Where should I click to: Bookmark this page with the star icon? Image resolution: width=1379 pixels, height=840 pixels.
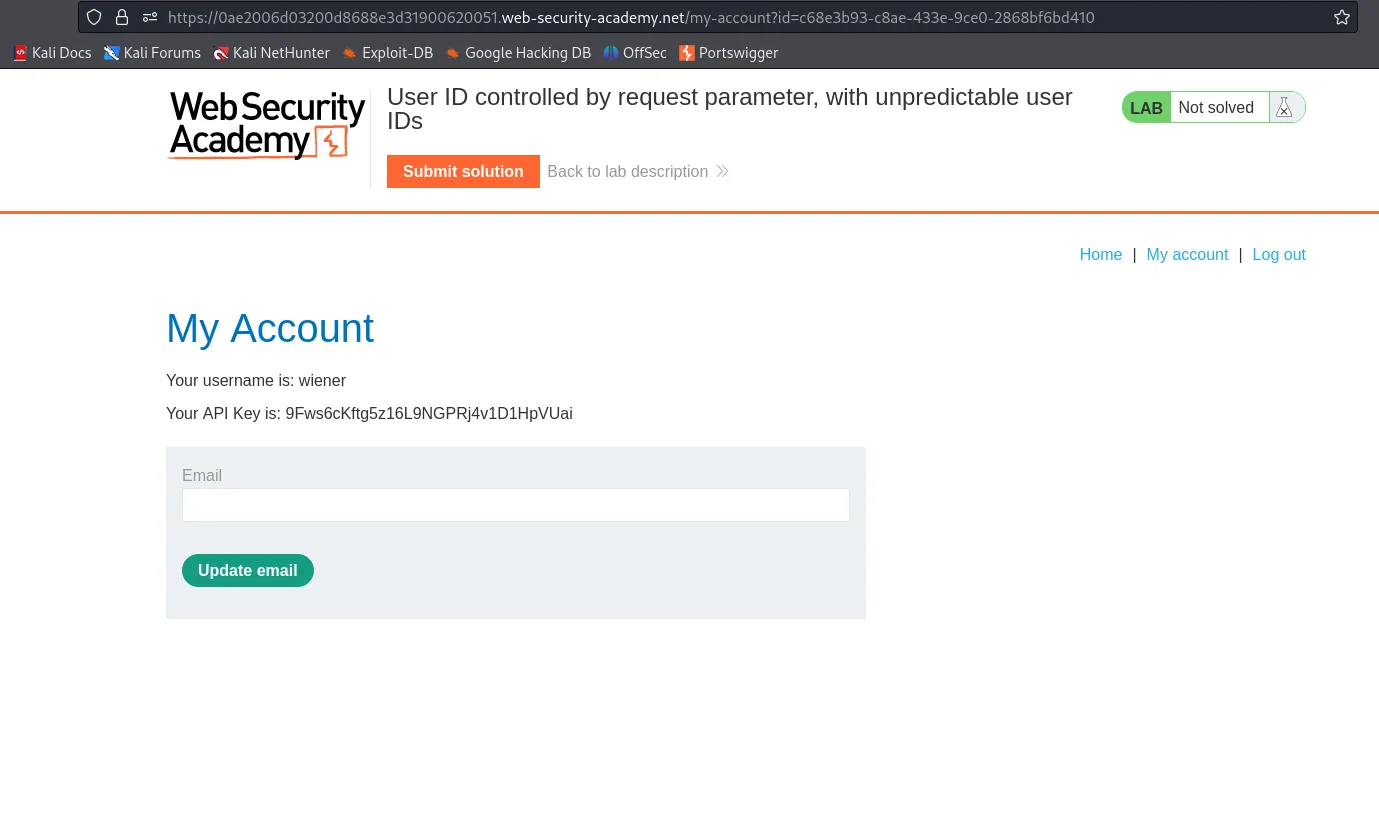(x=1342, y=17)
